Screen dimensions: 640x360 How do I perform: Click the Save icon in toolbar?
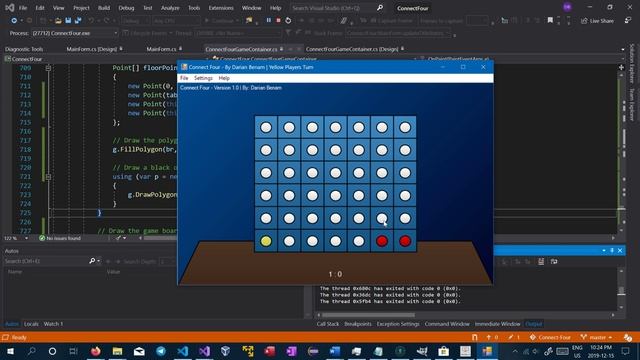[68, 20]
